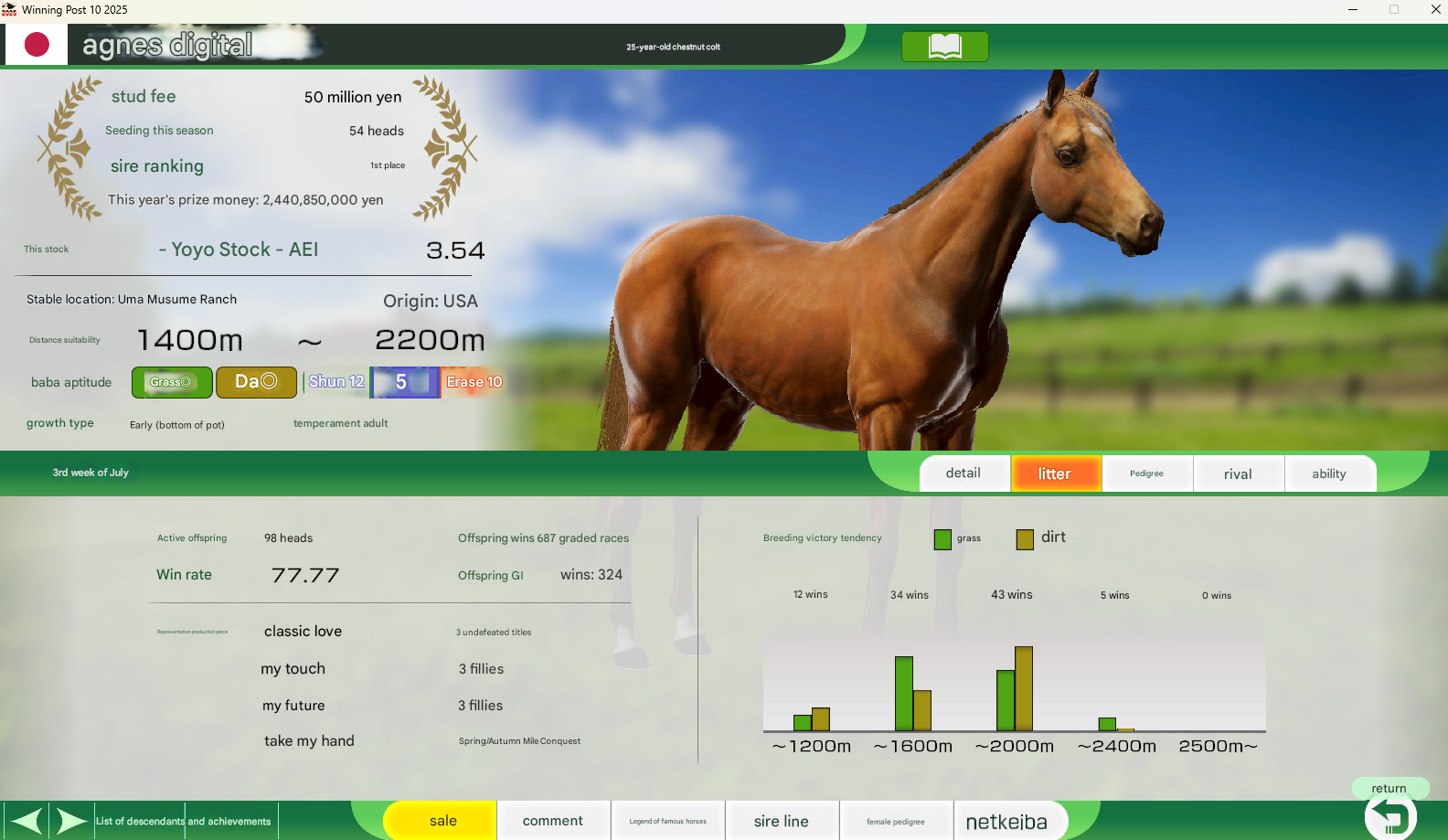Viewport: 1448px width, 840px height.
Task: Click the '50 million yen' stud fee
Action: pyautogui.click(x=353, y=97)
